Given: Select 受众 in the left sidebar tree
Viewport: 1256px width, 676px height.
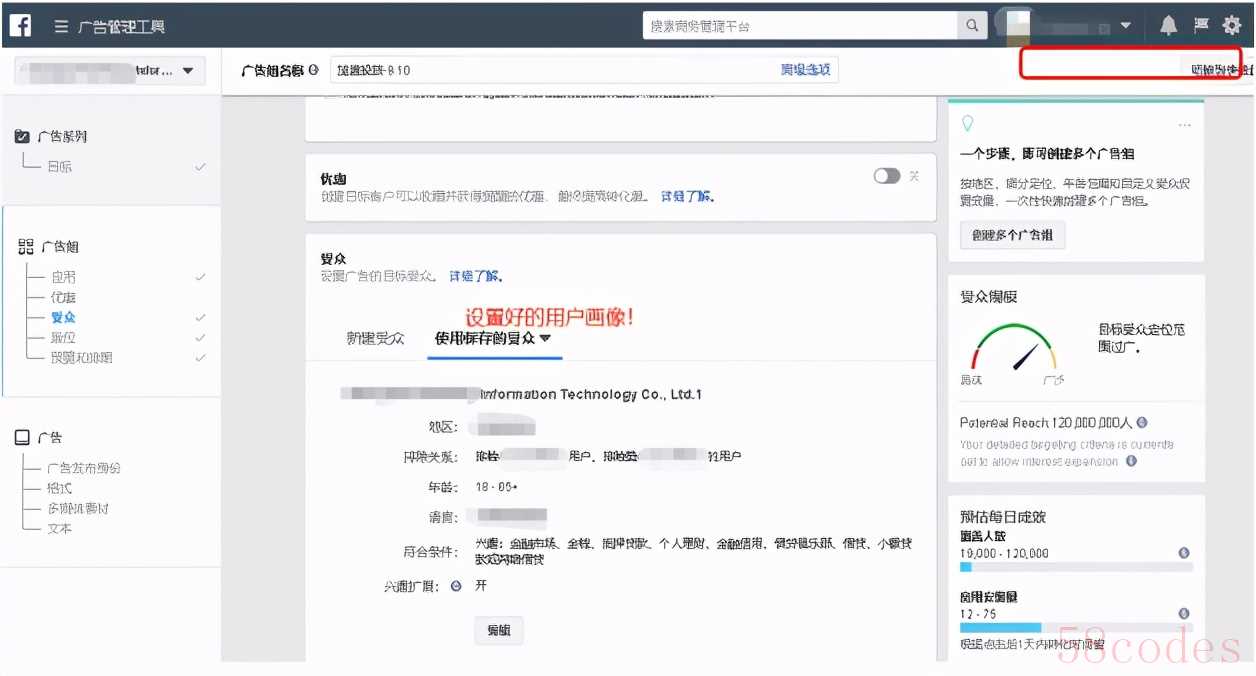Looking at the screenshot, I should click(x=63, y=317).
